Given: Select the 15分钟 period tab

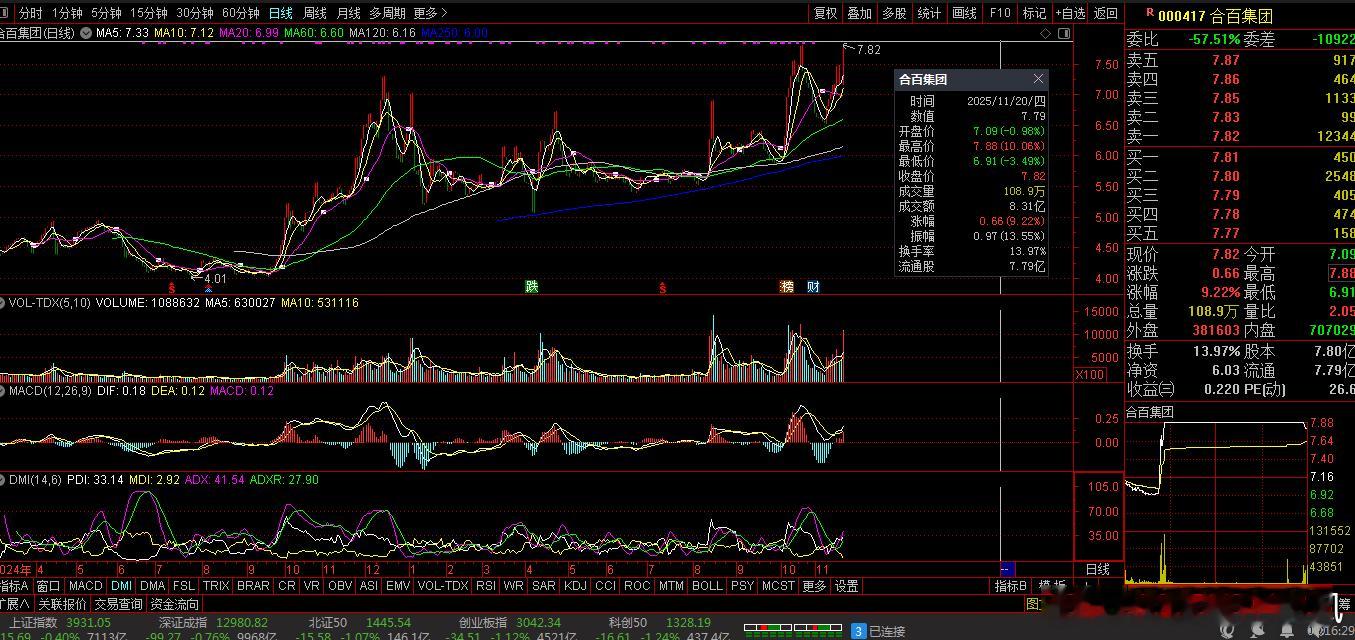Looking at the screenshot, I should (149, 13).
